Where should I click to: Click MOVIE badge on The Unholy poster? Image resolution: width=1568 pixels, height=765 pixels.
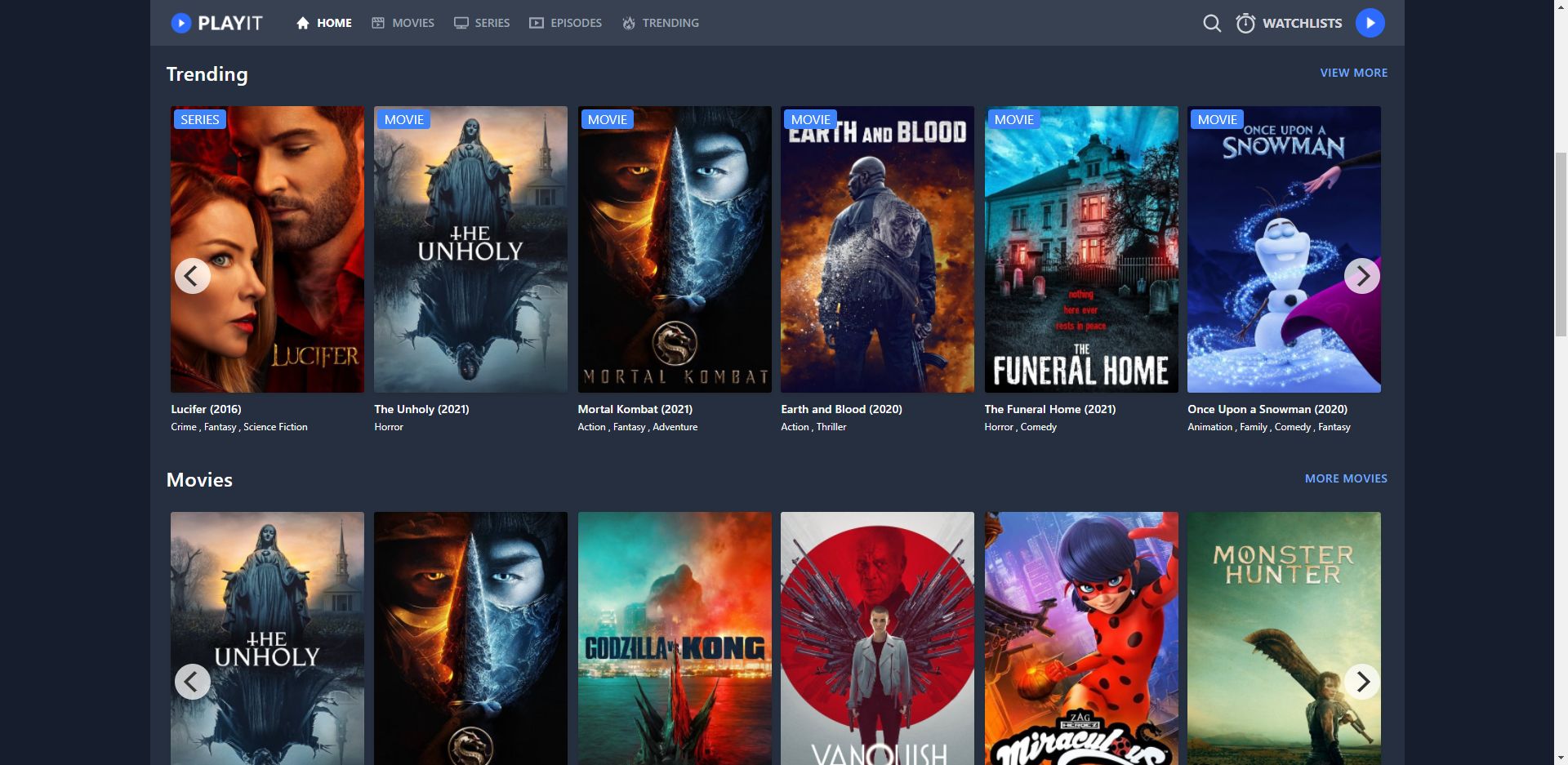click(x=403, y=119)
